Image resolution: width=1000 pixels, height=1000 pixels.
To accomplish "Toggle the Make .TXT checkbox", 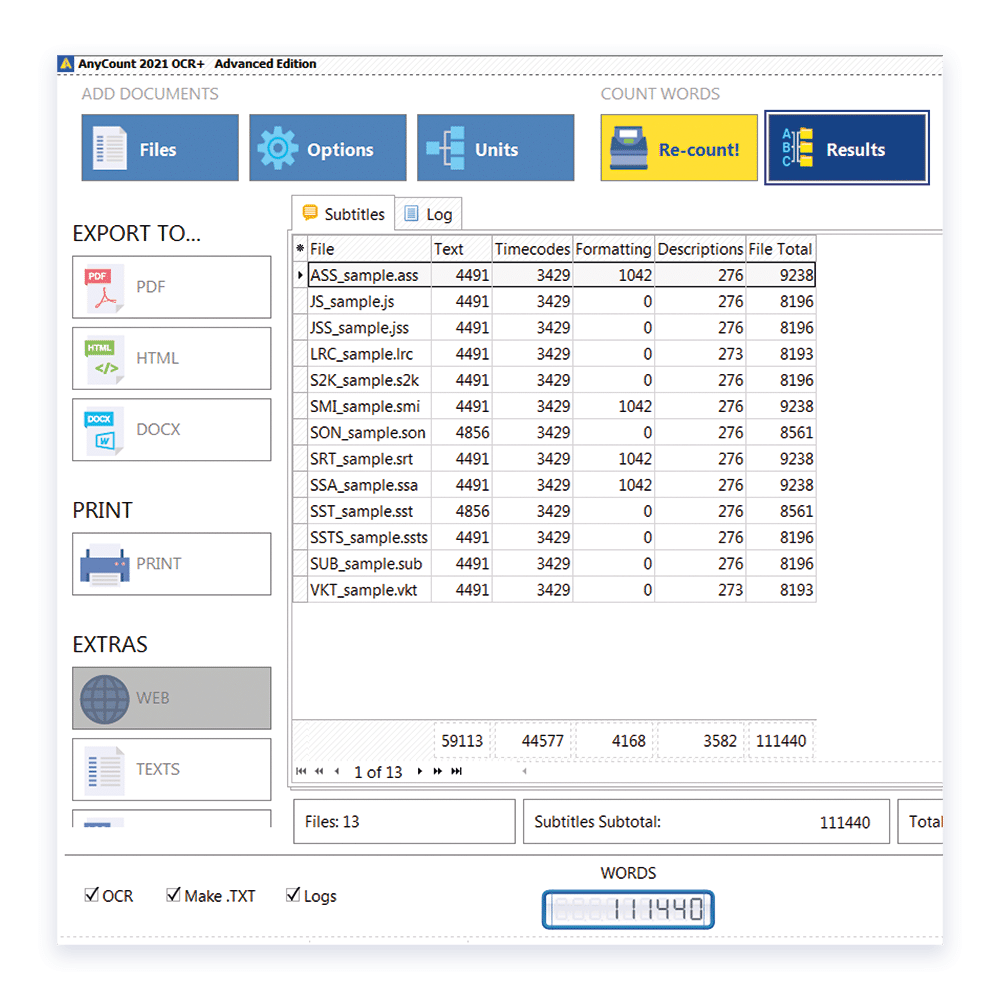I will [210, 896].
